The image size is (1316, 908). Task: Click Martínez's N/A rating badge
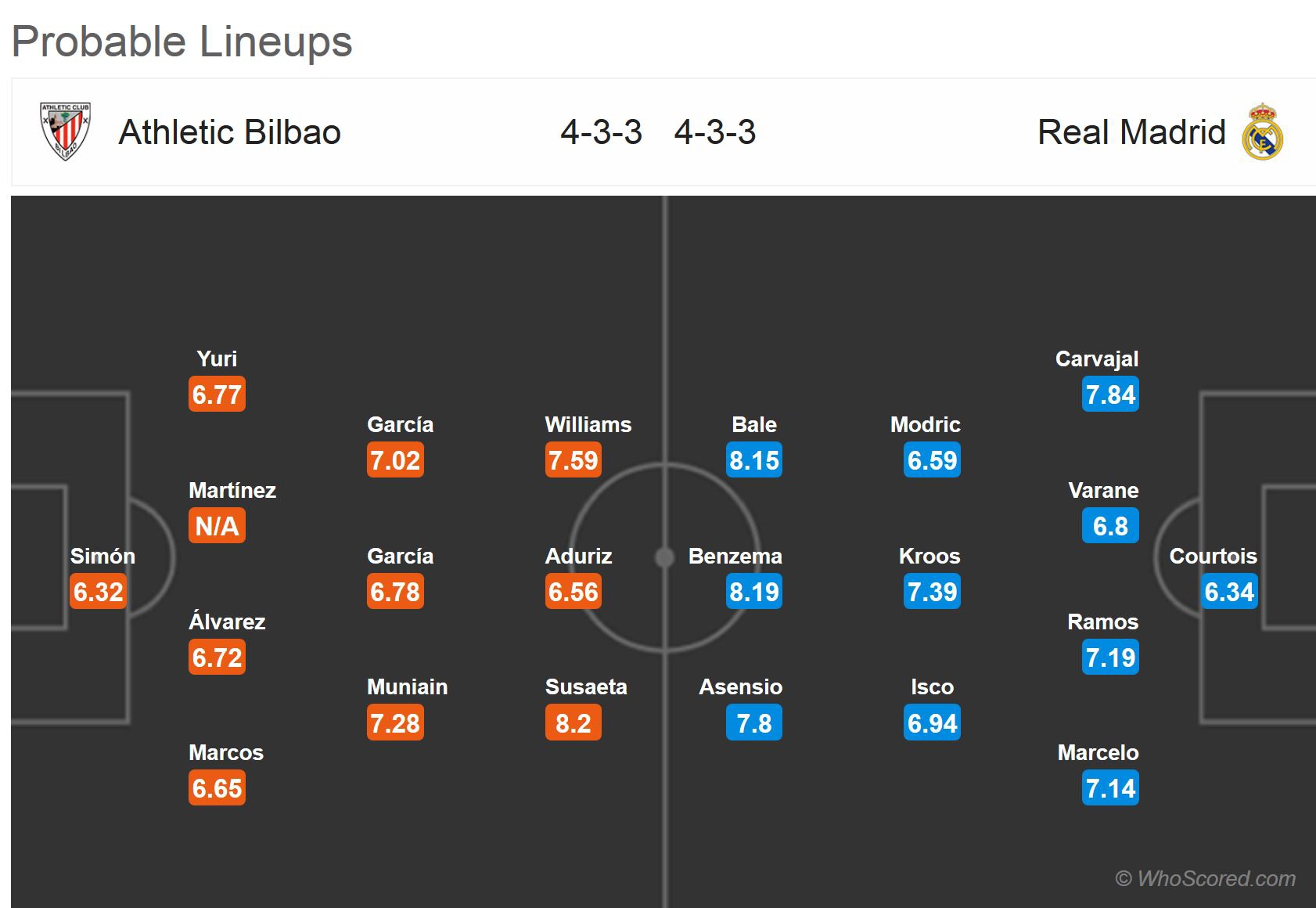point(217,526)
